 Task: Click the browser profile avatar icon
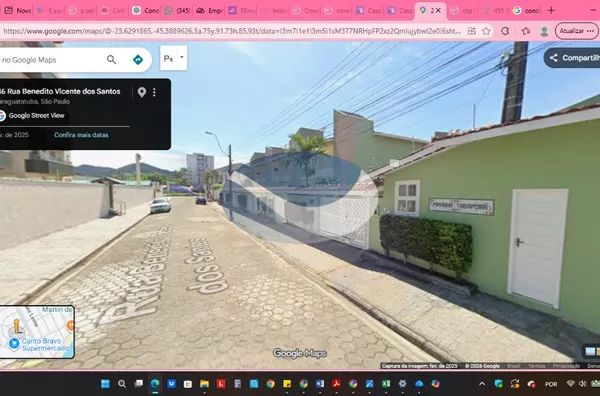544,31
